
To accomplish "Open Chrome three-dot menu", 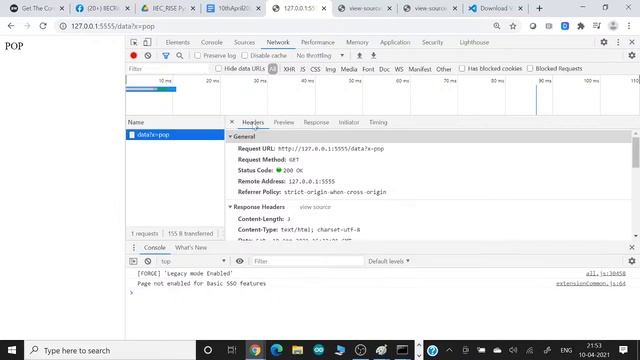I will [629, 26].
